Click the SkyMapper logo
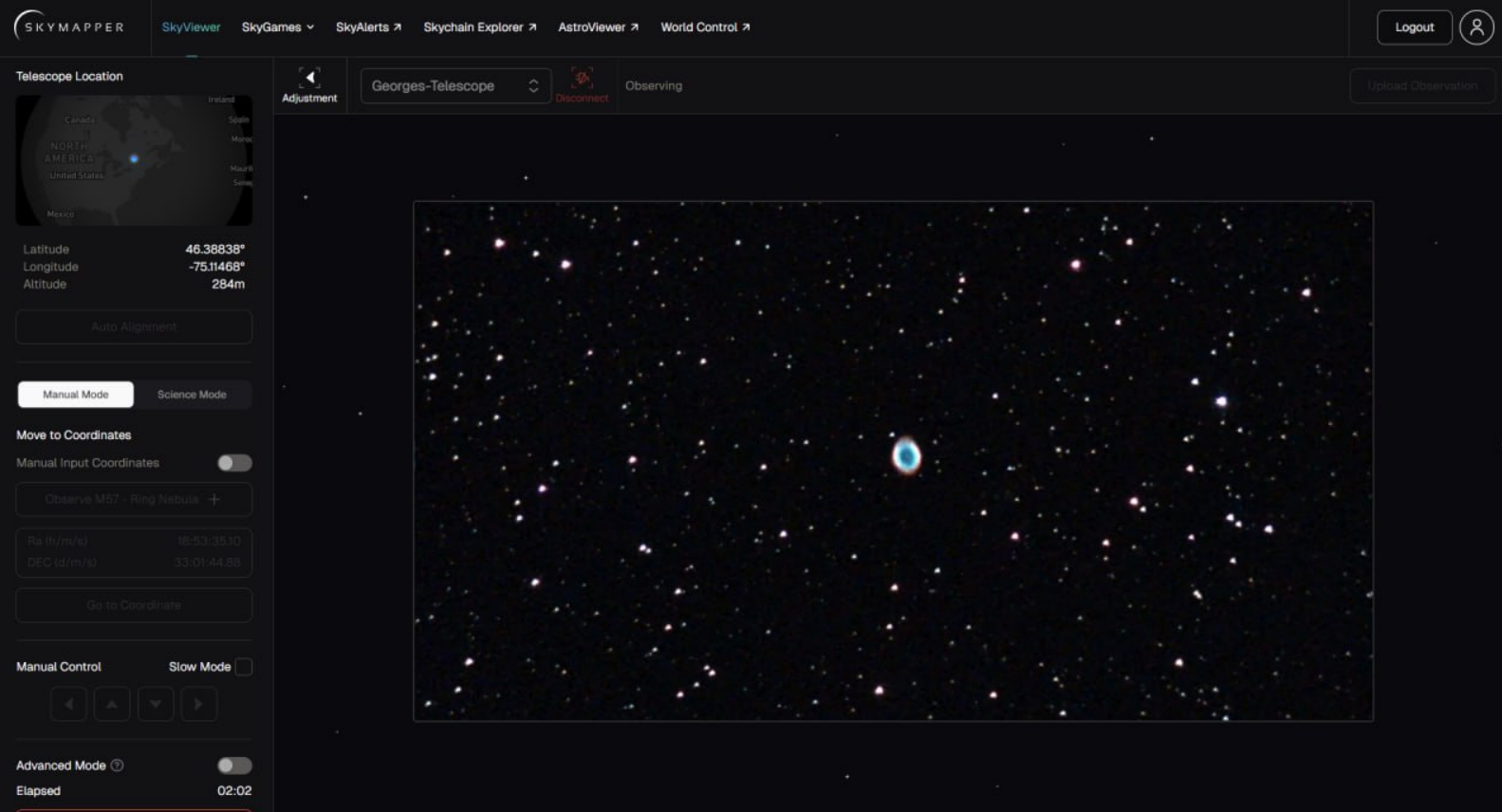 tap(69, 27)
